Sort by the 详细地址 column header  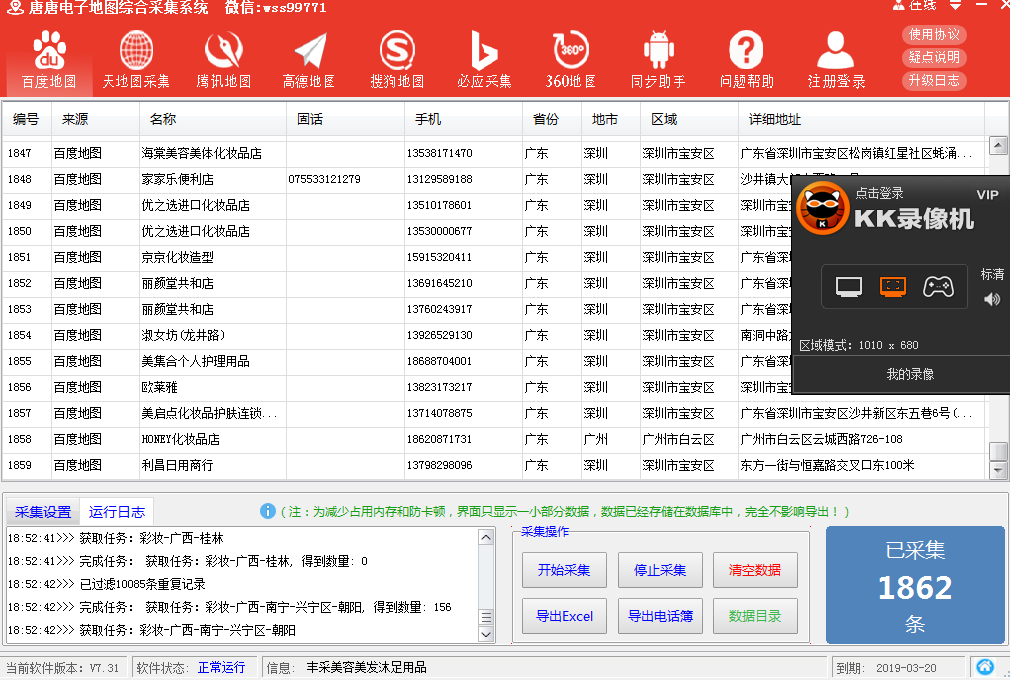[x=861, y=119]
